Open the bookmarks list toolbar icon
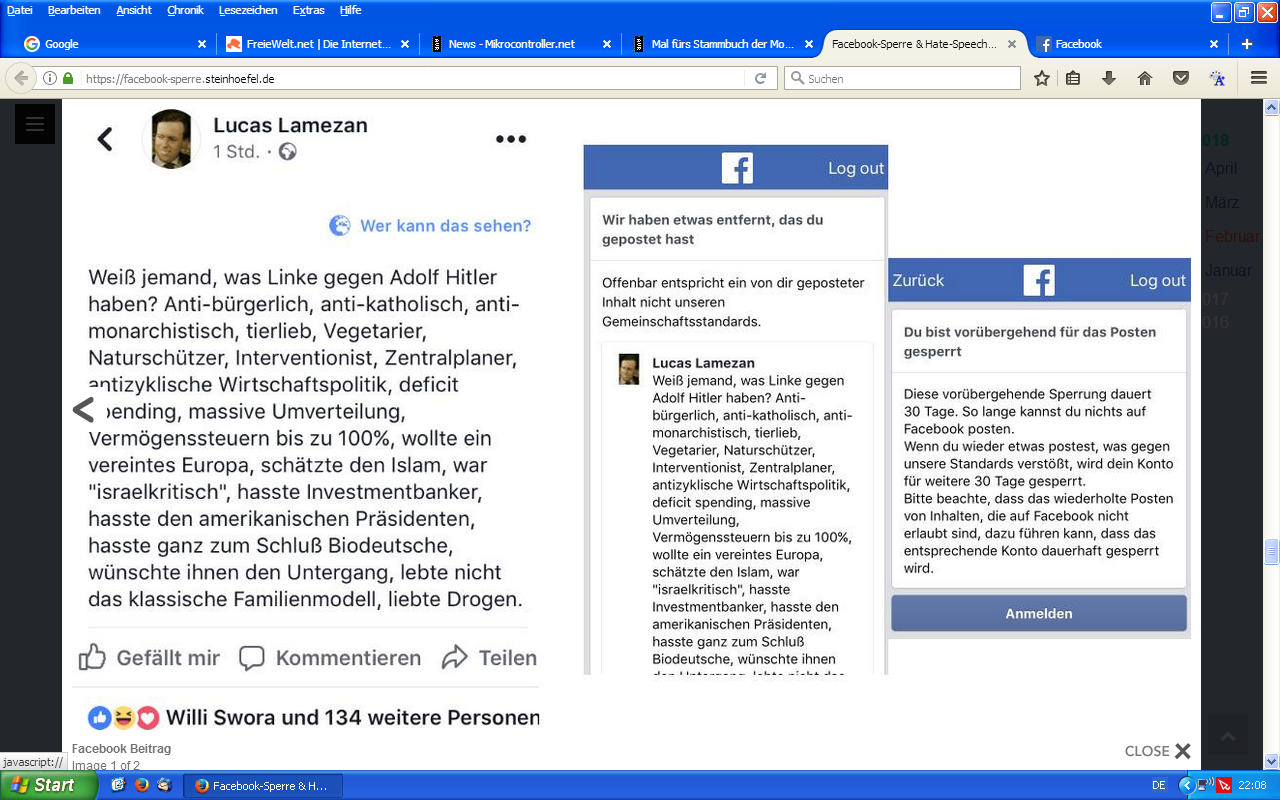1280x800 pixels. click(1073, 78)
